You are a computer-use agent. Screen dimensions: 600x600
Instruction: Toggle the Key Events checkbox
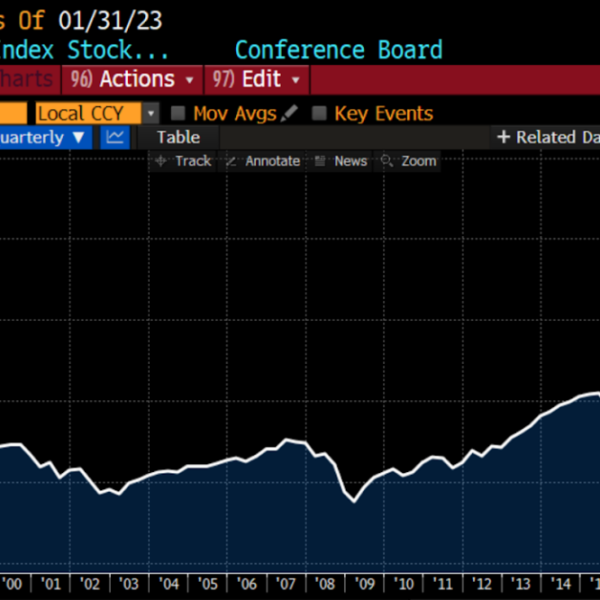coord(320,114)
